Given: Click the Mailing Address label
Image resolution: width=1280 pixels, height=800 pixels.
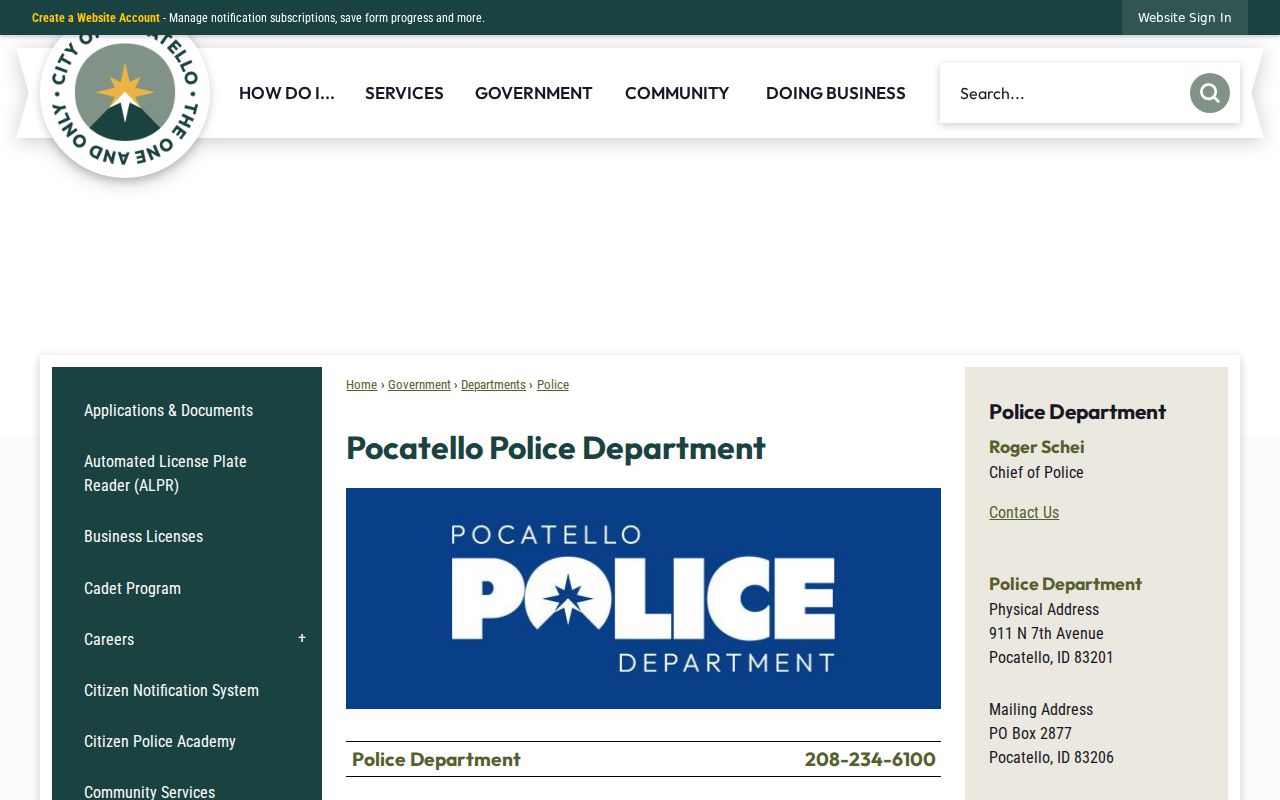Looking at the screenshot, I should pyautogui.click(x=1041, y=709).
